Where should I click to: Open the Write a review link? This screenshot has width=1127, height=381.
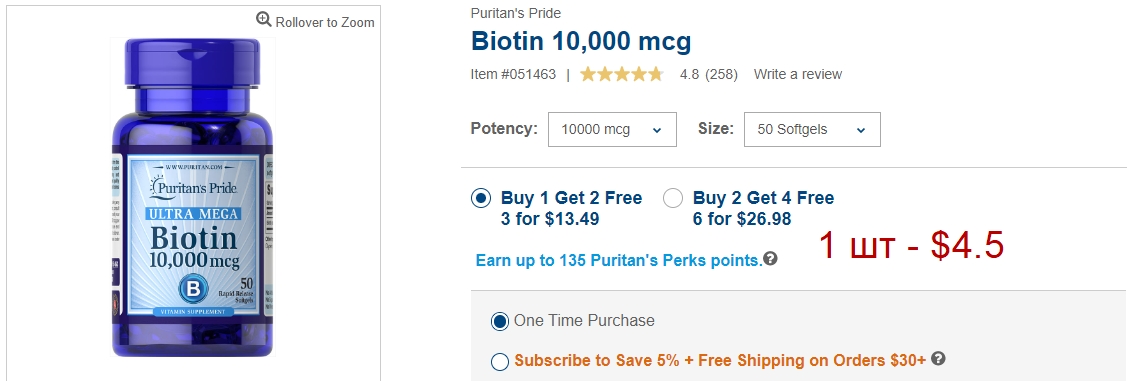click(x=798, y=74)
